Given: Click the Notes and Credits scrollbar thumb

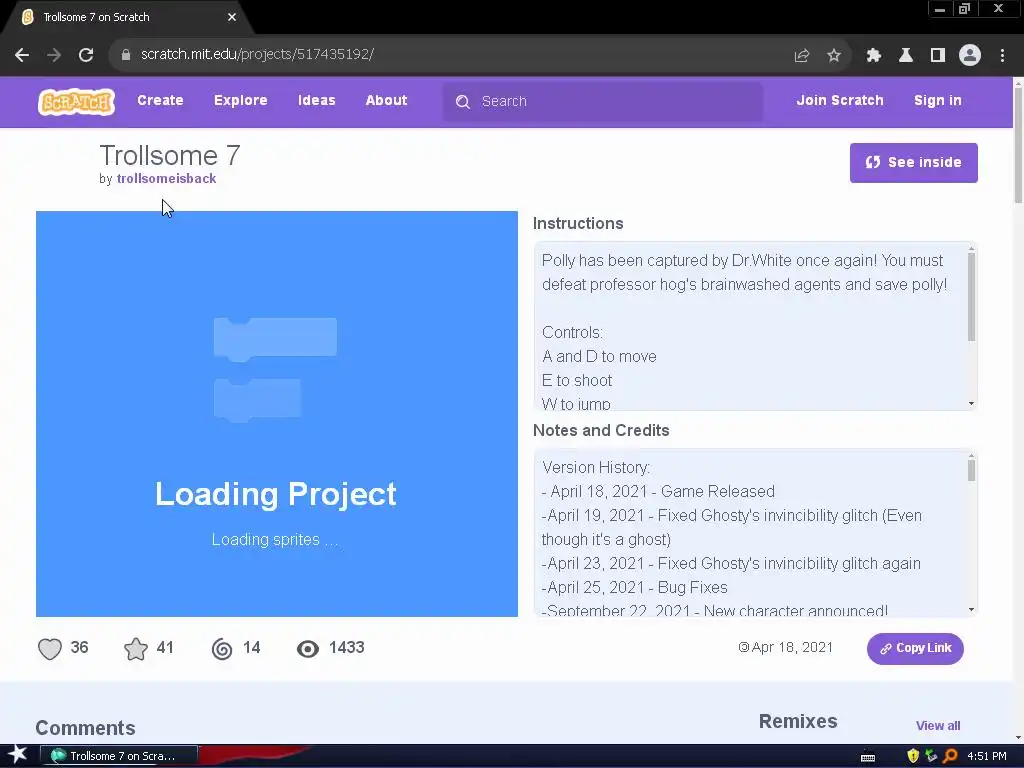Looking at the screenshot, I should click(971, 470).
